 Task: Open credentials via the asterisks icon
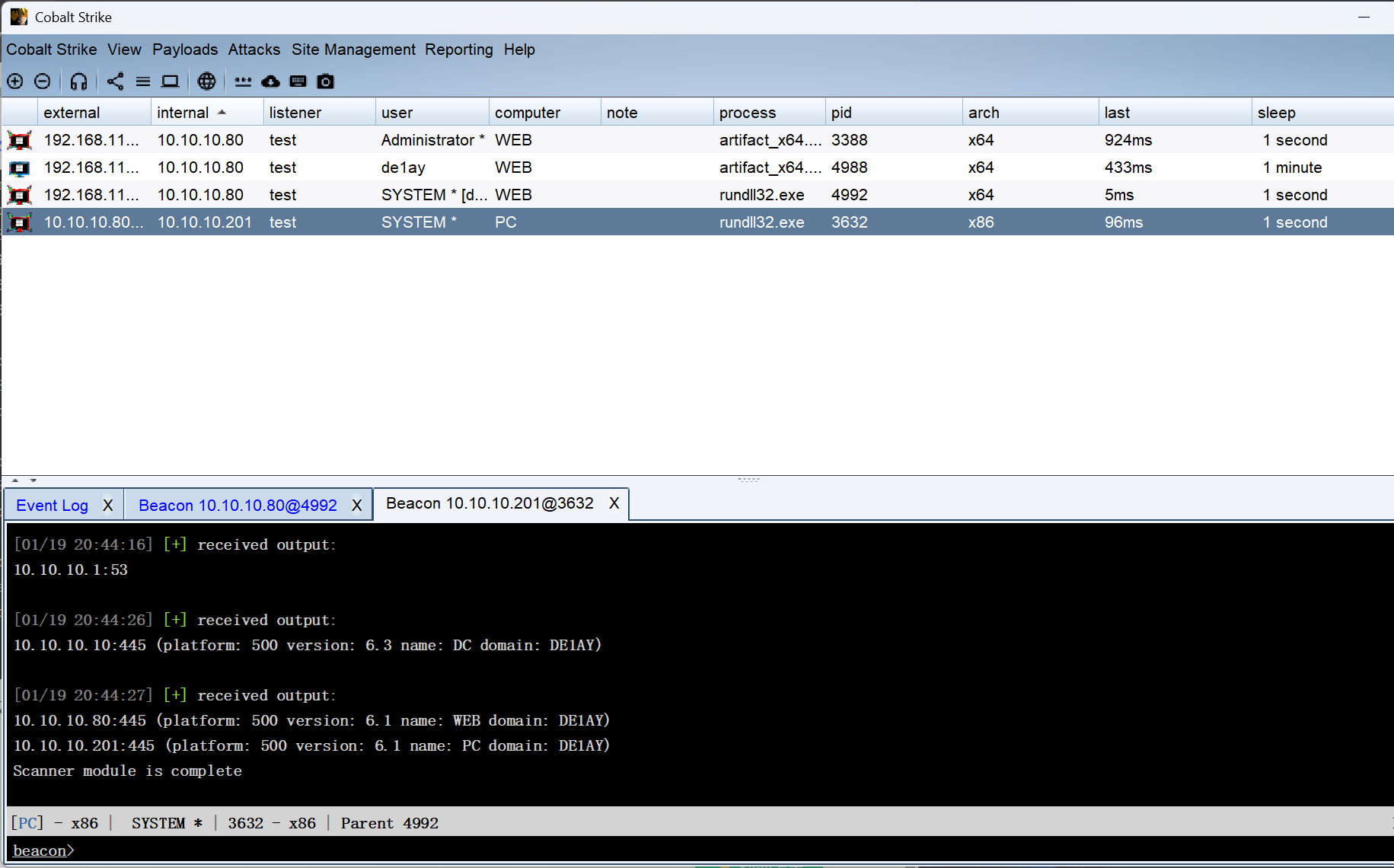click(x=243, y=81)
